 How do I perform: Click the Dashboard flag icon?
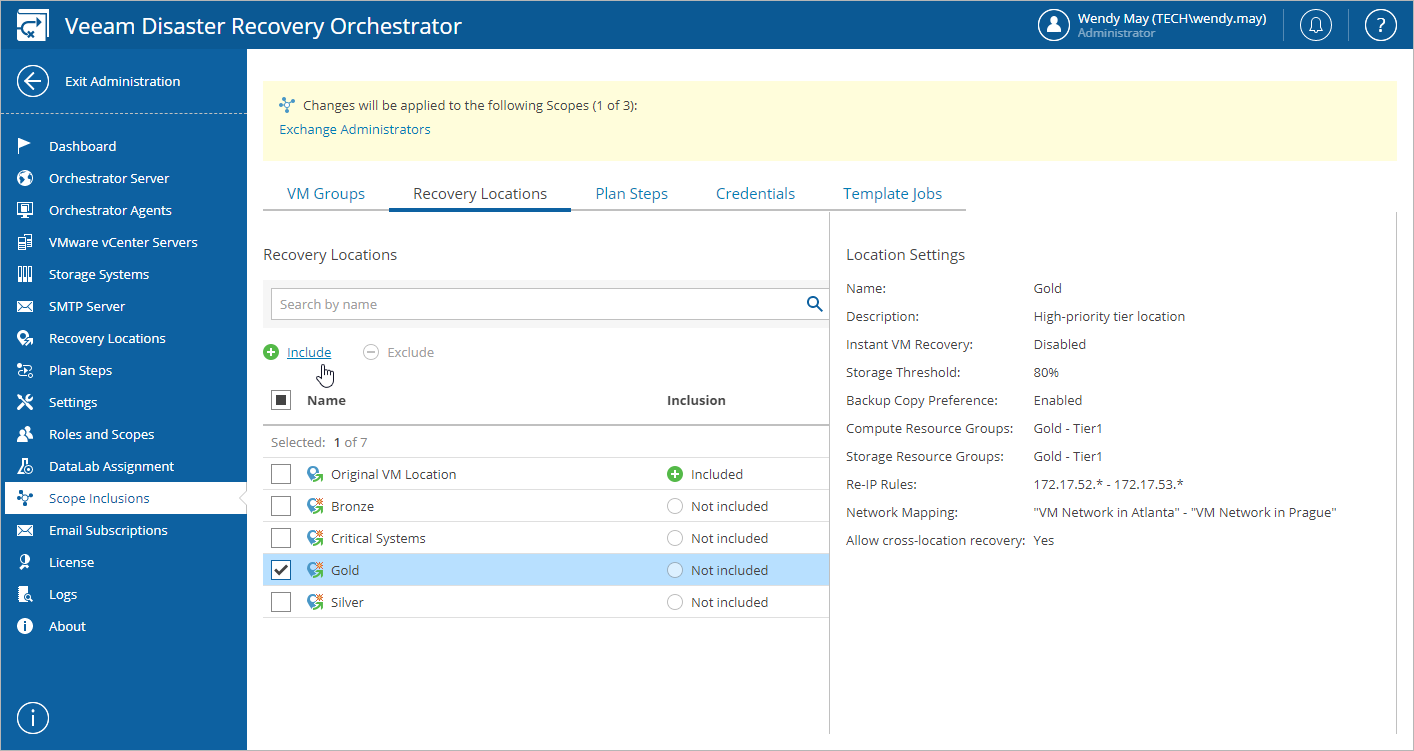[26, 146]
